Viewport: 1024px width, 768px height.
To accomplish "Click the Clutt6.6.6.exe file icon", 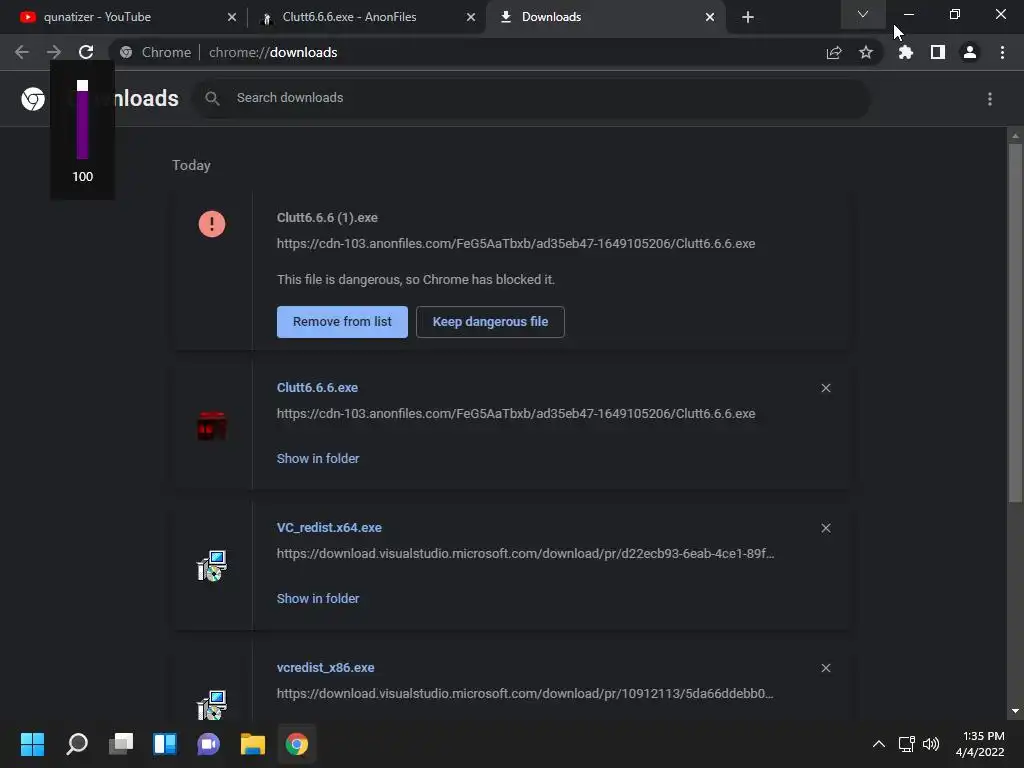I will [212, 426].
